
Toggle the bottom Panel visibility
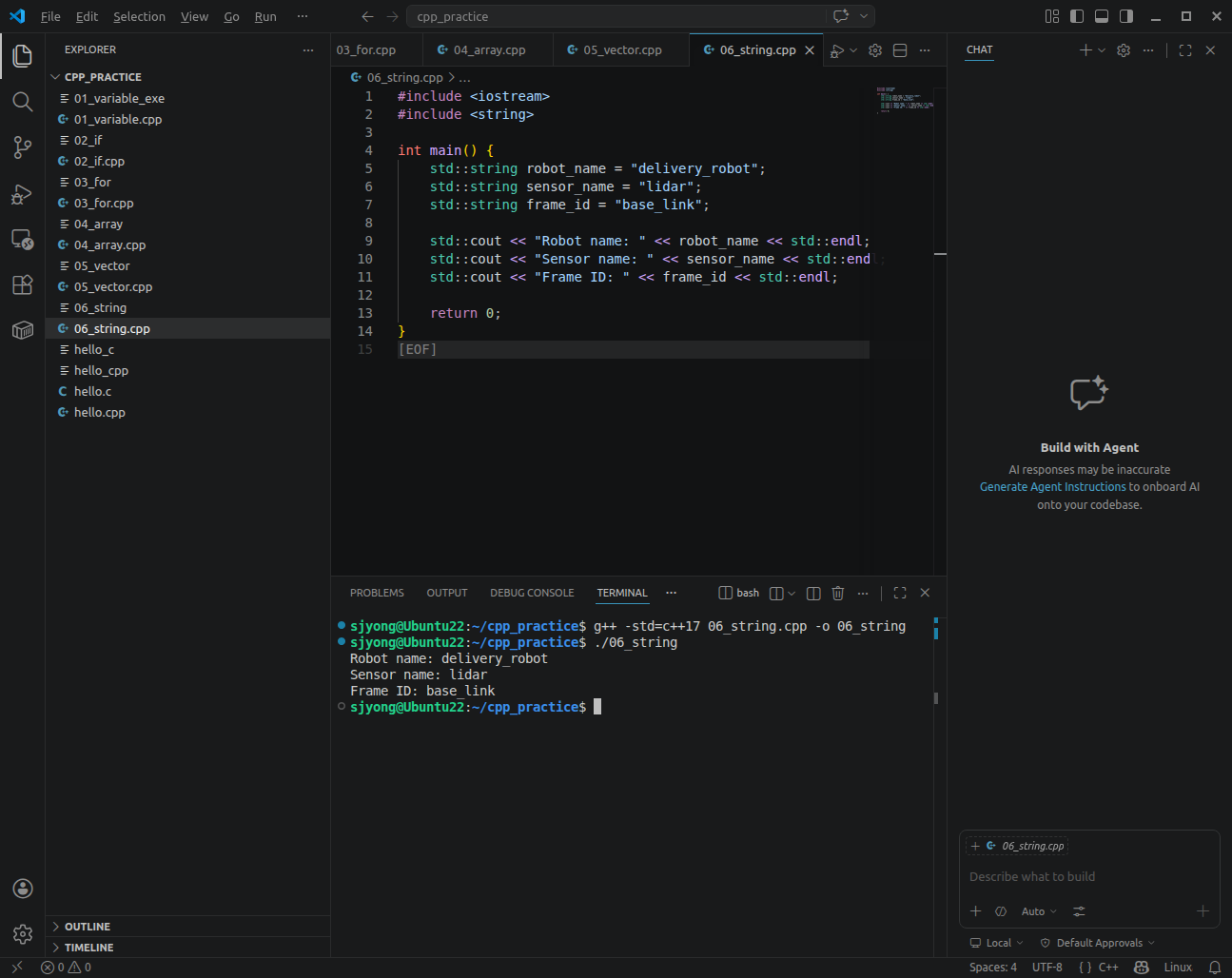click(x=1102, y=16)
